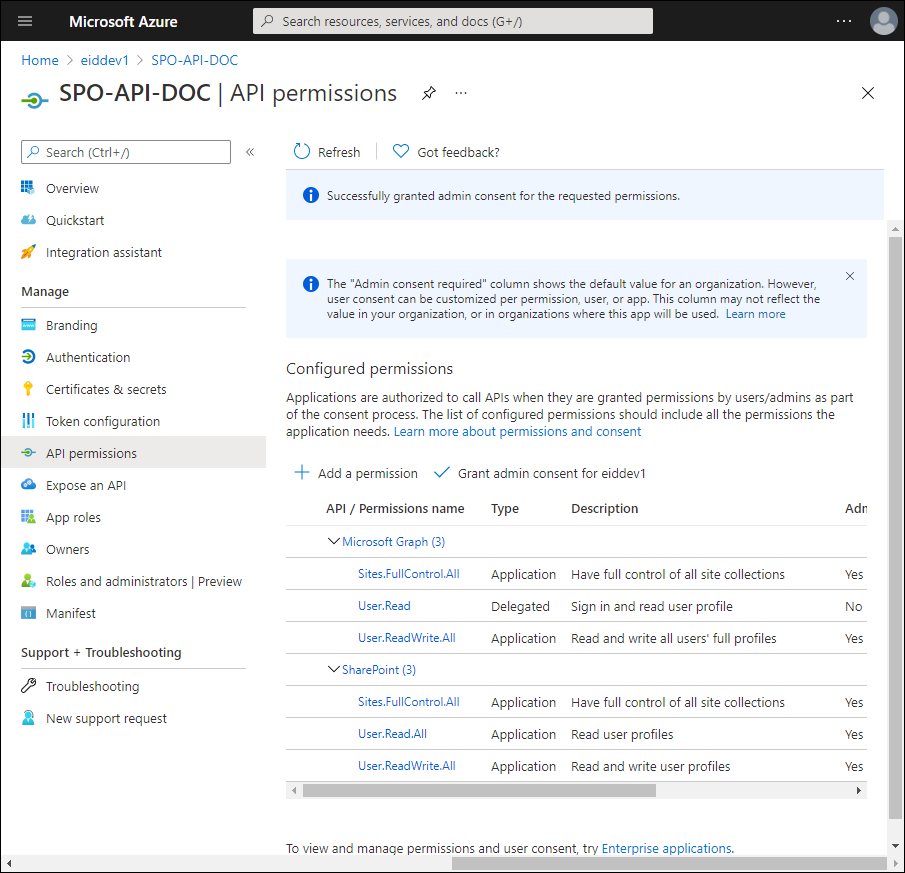This screenshot has width=905, height=873.
Task: Grant admin consent for eiddev1
Action: click(x=540, y=473)
